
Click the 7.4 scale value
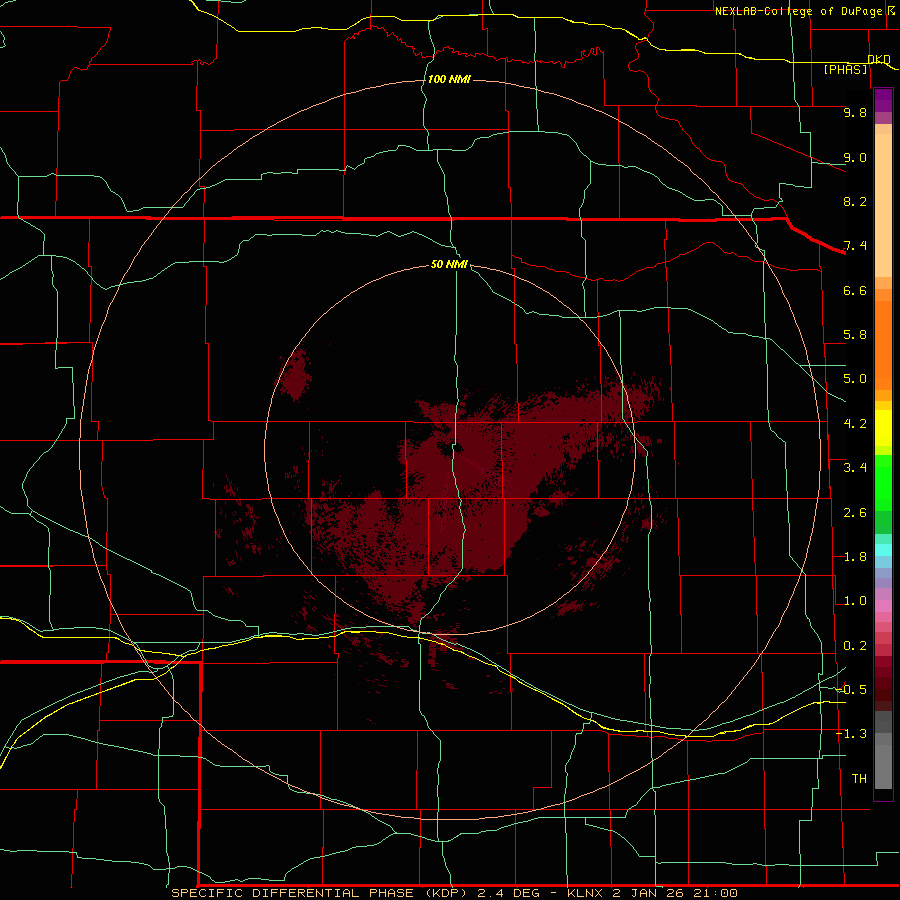click(x=855, y=246)
